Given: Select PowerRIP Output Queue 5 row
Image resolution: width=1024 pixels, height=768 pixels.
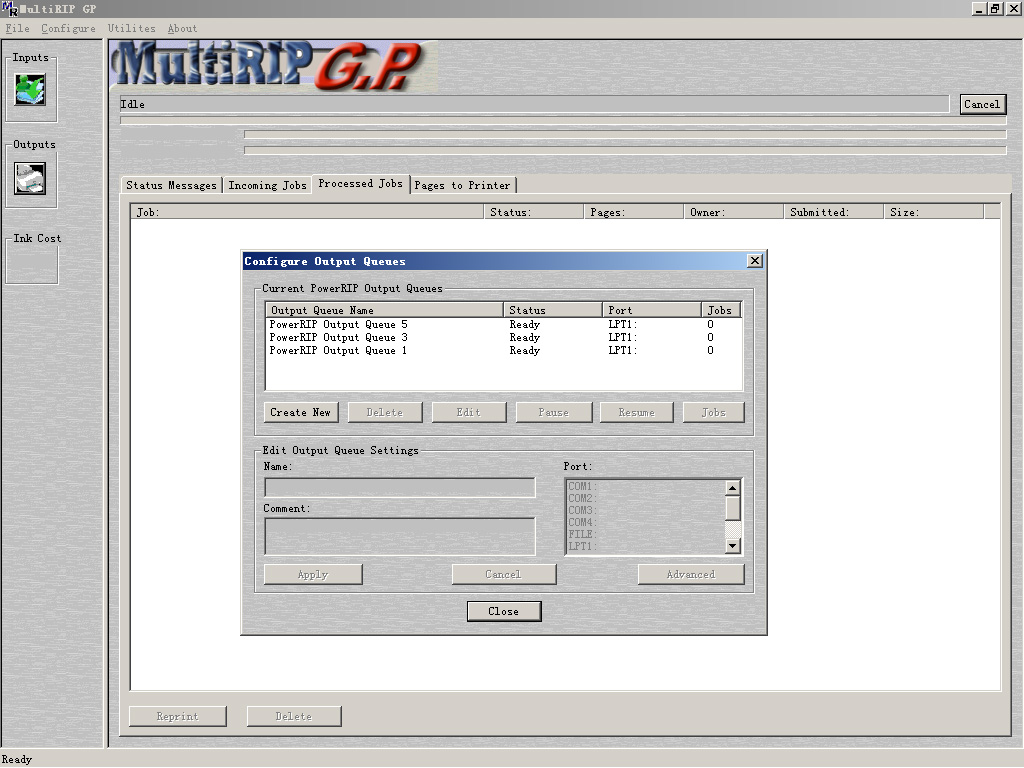Looking at the screenshot, I should click(504, 325).
